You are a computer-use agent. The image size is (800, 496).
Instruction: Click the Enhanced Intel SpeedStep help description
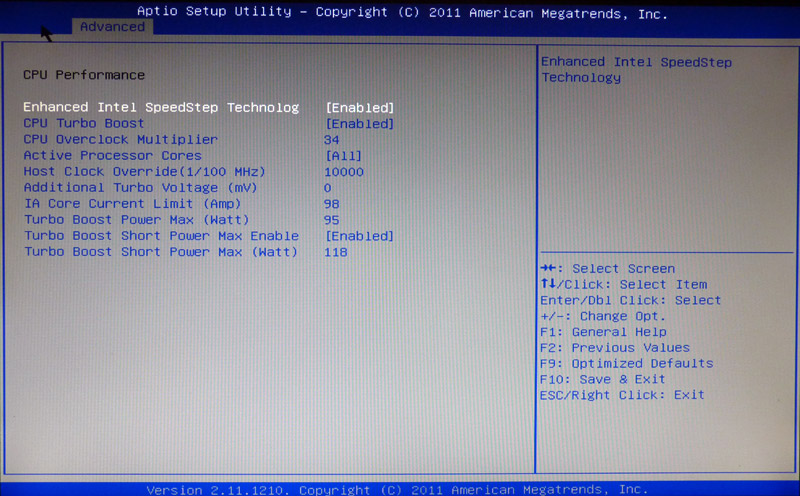(637, 69)
